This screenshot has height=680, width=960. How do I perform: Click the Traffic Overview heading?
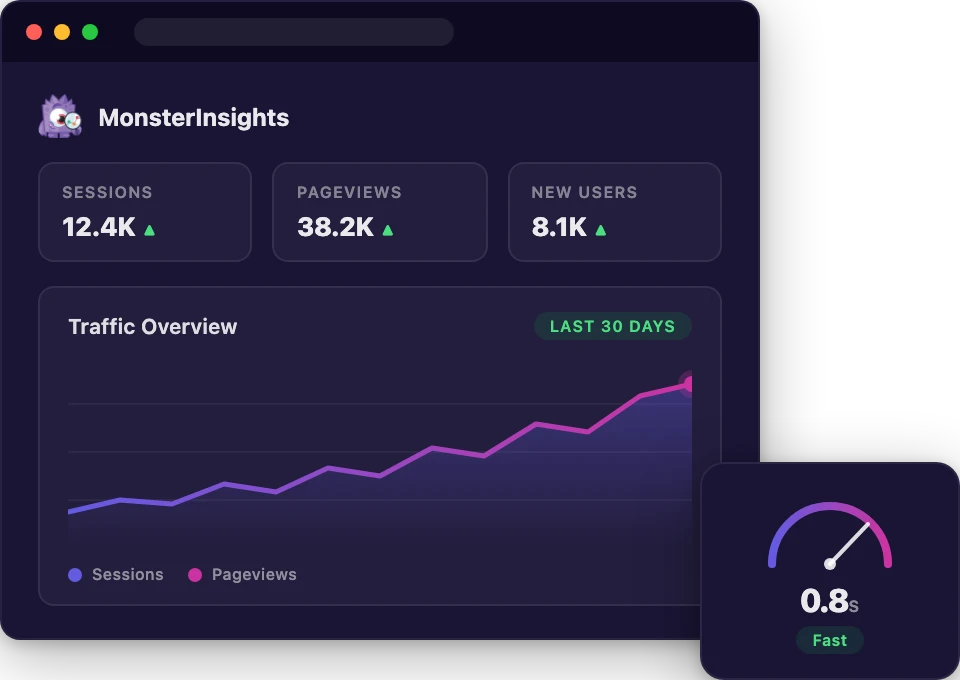(x=152, y=327)
